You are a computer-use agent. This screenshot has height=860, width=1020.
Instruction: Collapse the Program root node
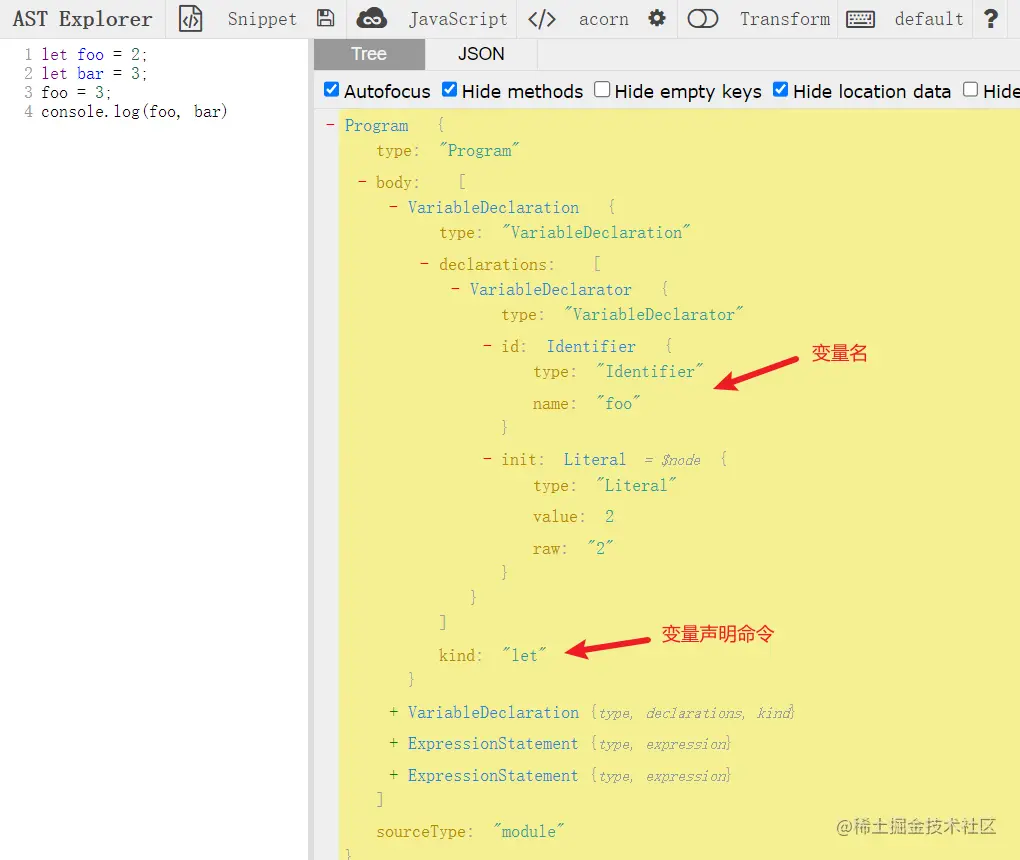click(330, 124)
